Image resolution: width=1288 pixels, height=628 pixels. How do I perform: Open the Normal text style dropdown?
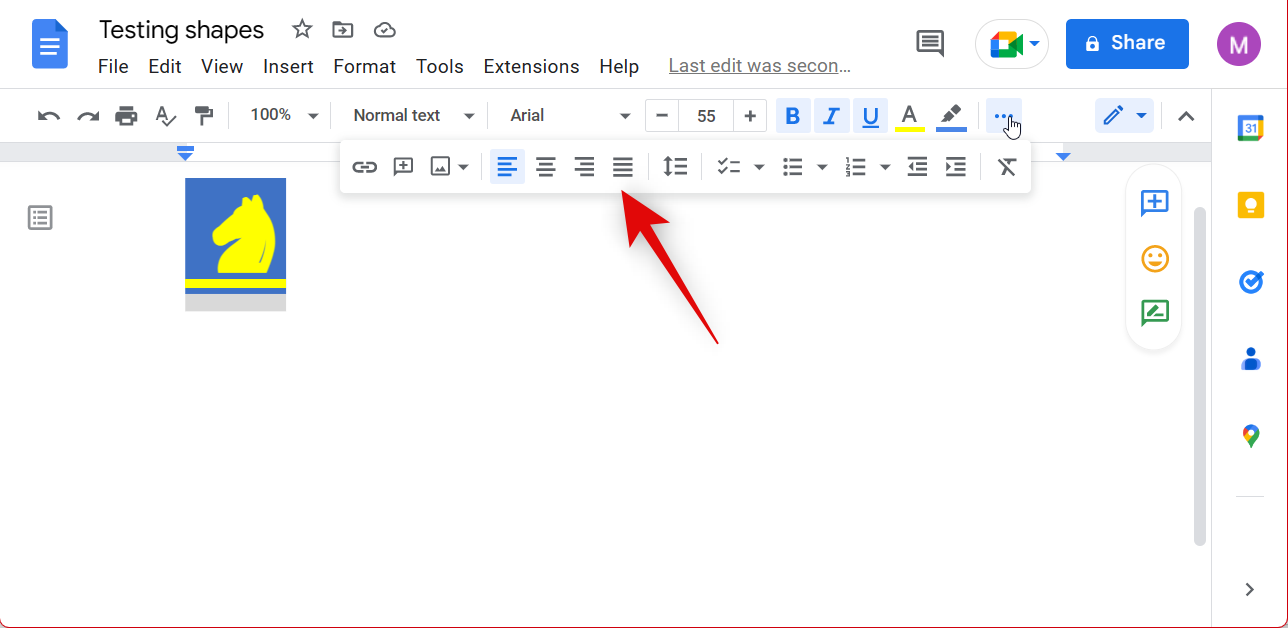pos(410,116)
